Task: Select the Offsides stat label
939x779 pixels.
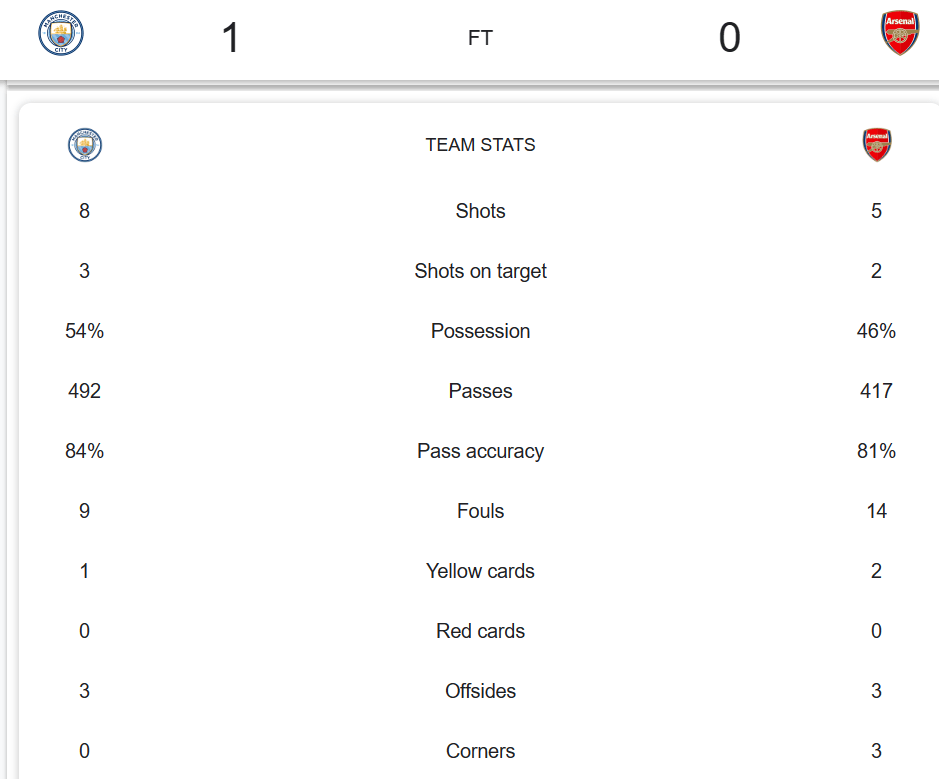Action: click(x=480, y=691)
